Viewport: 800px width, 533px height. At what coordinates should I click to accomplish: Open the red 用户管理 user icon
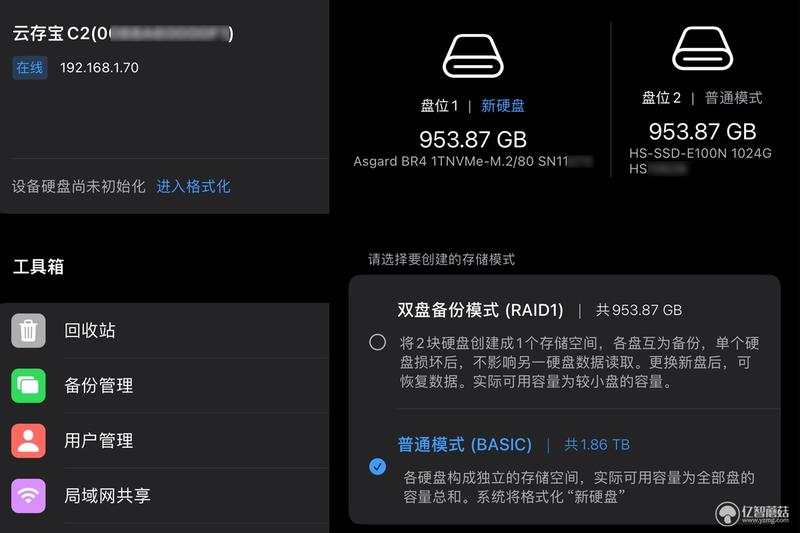coord(29,441)
